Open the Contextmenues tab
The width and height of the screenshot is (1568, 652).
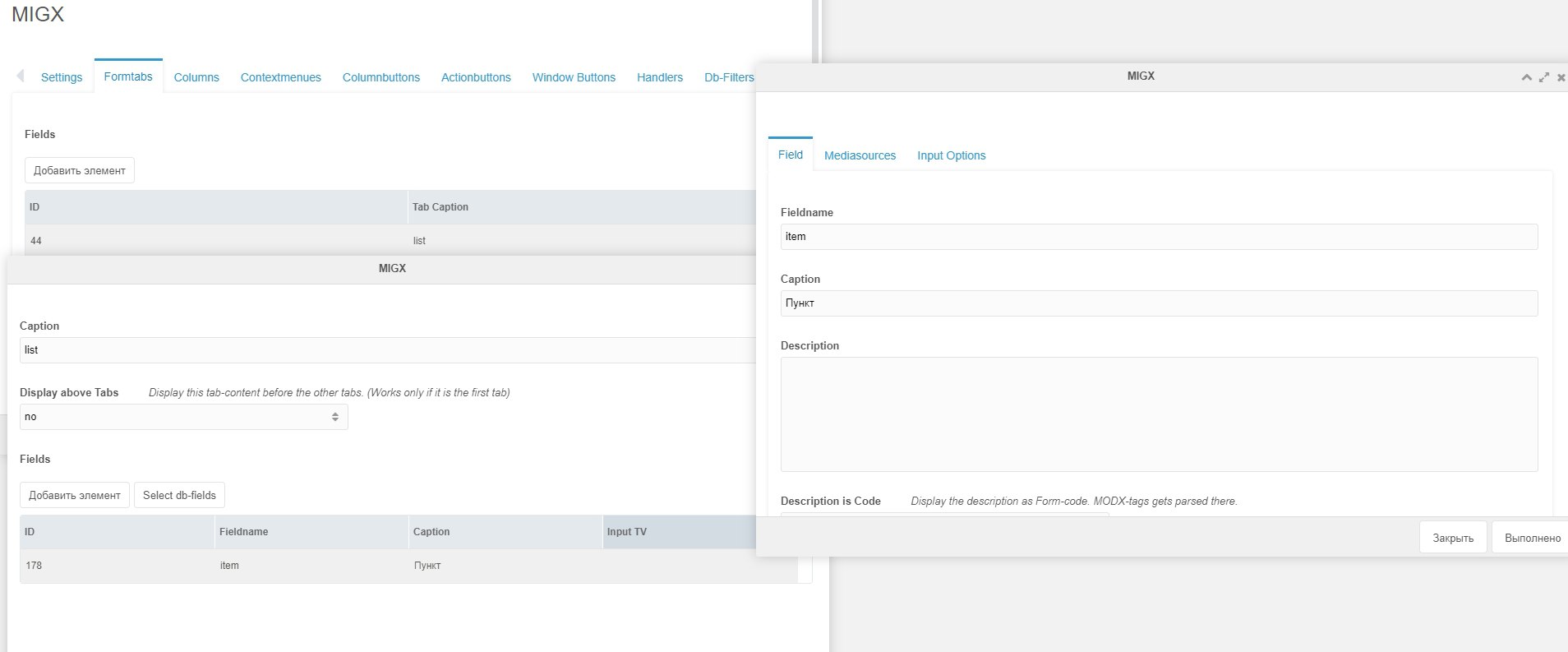click(x=281, y=77)
